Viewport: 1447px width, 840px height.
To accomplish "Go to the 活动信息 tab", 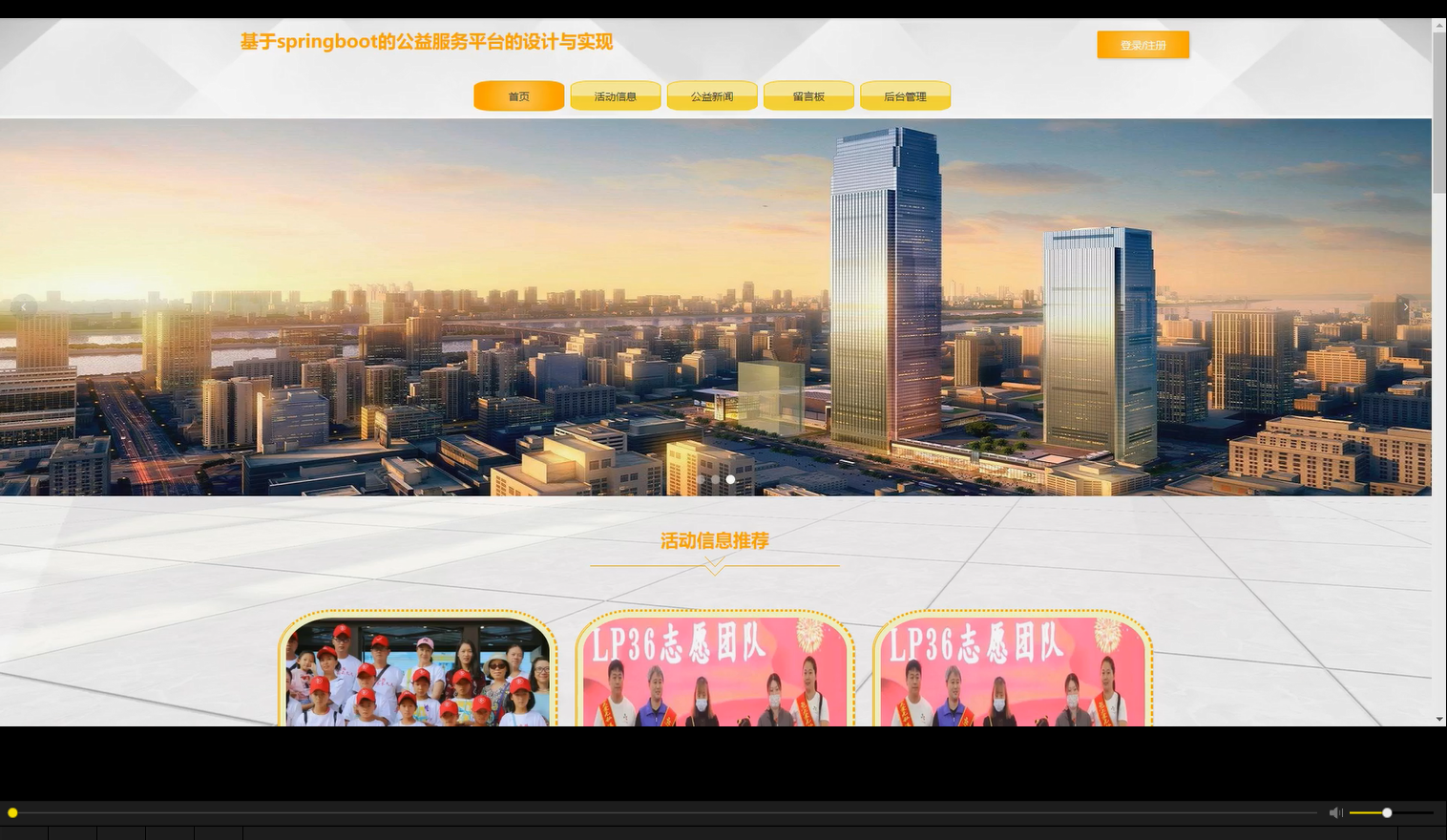I will click(x=616, y=96).
